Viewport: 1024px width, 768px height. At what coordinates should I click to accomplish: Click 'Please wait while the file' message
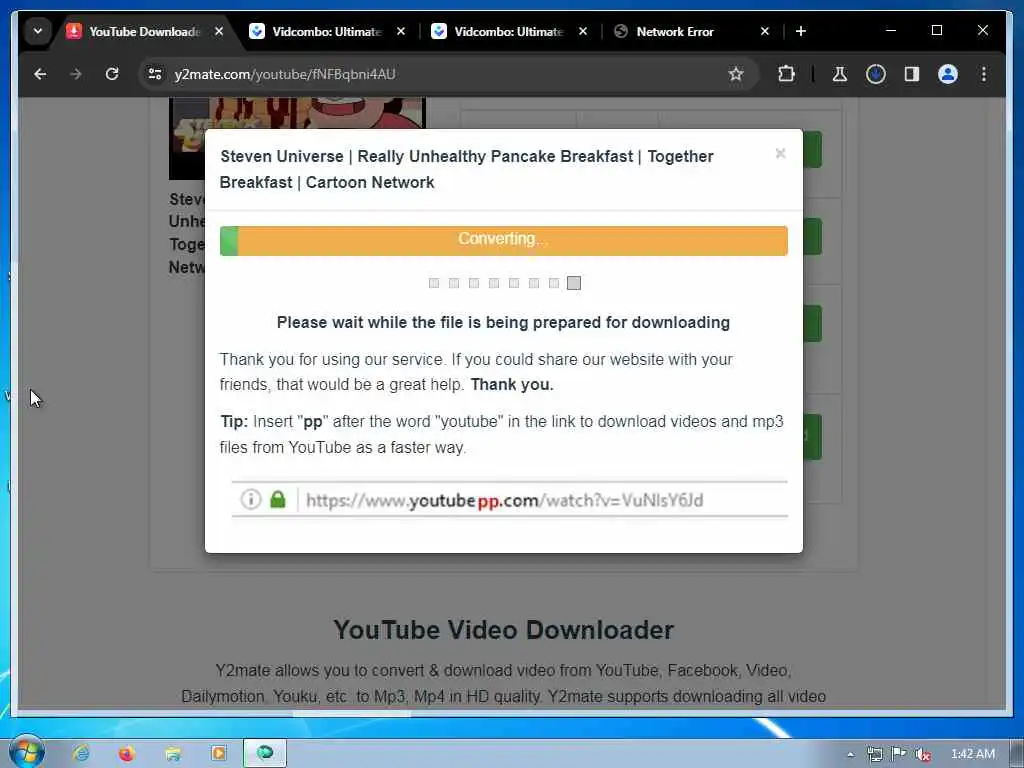503,323
